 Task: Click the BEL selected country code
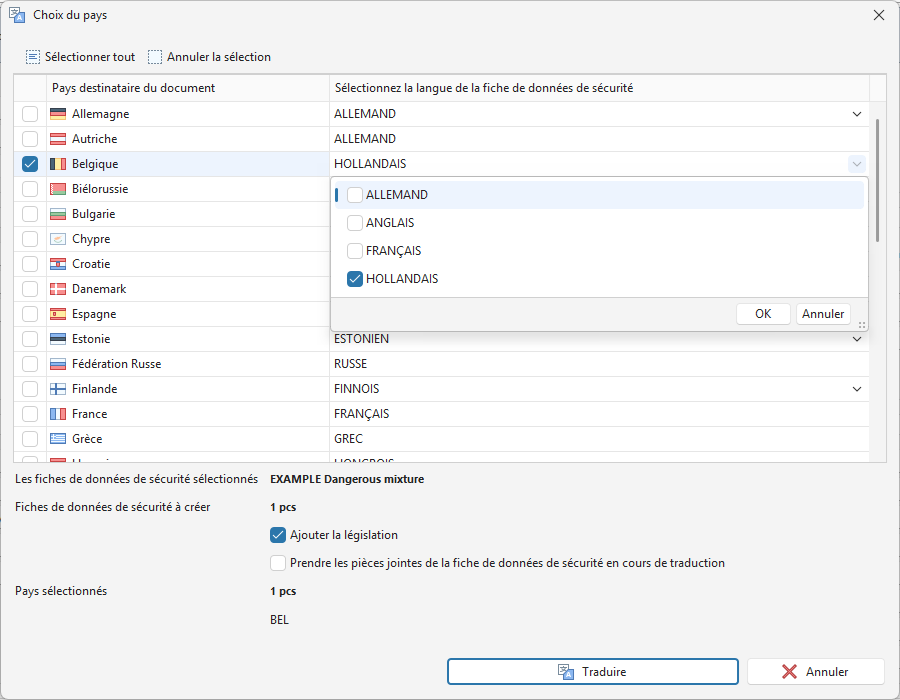click(x=280, y=620)
